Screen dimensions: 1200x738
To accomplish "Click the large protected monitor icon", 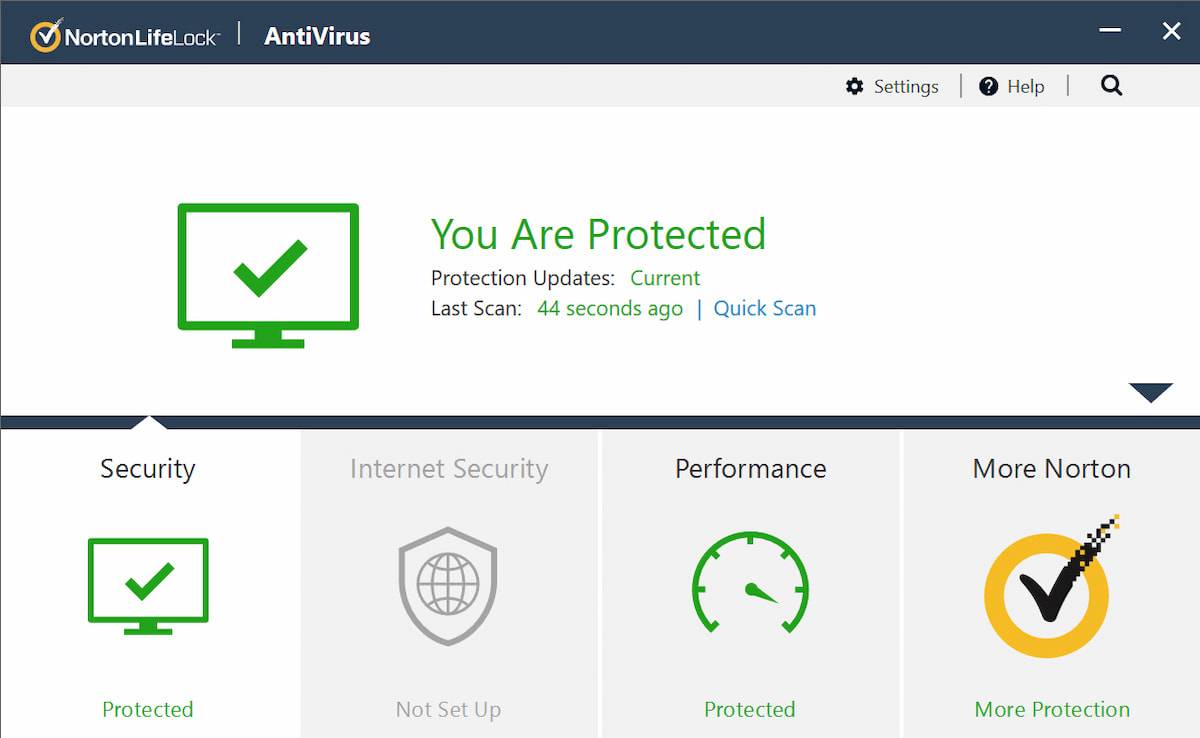I will (x=268, y=275).
